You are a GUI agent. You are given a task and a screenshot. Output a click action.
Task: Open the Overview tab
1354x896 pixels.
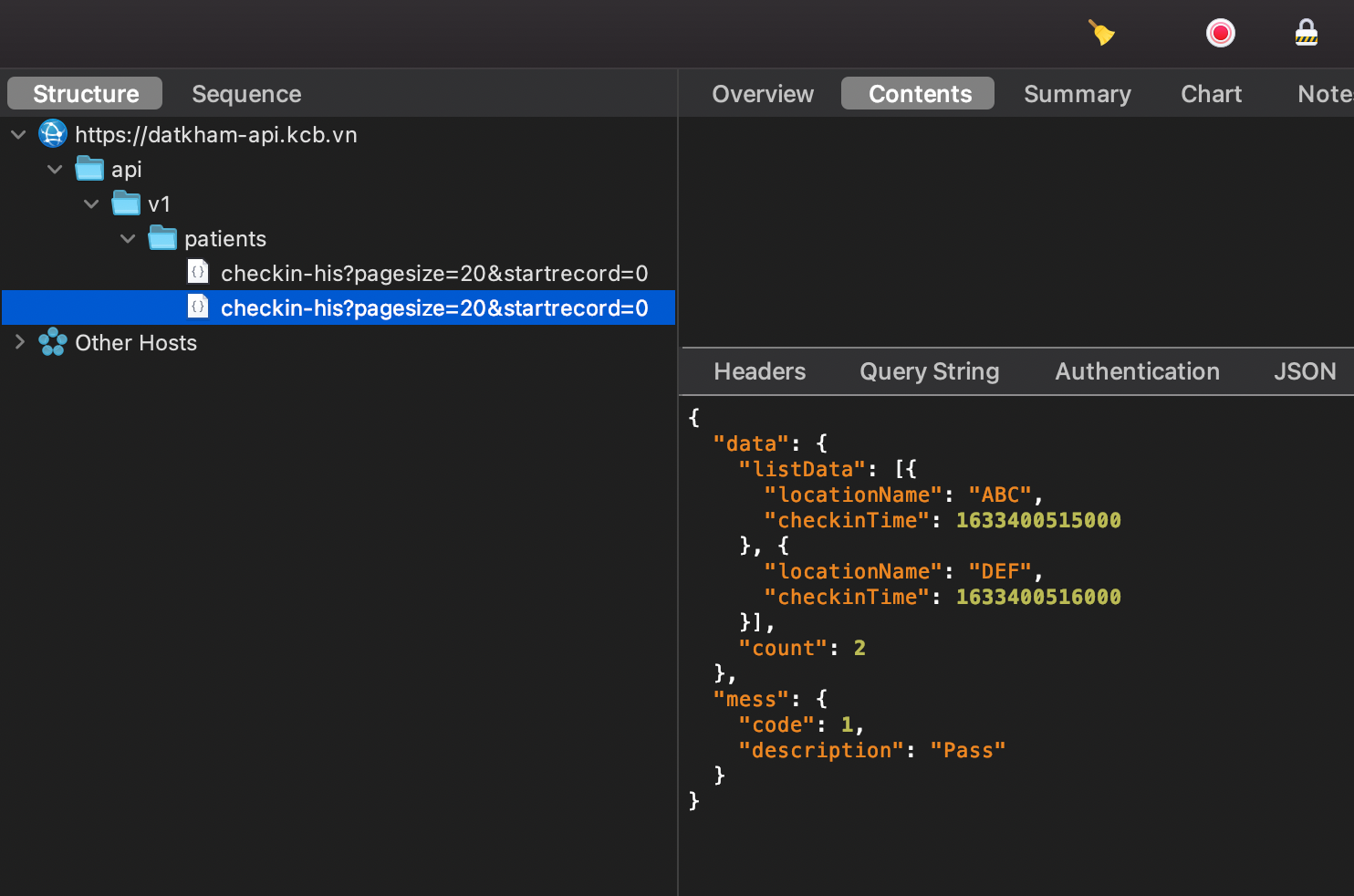coord(763,93)
